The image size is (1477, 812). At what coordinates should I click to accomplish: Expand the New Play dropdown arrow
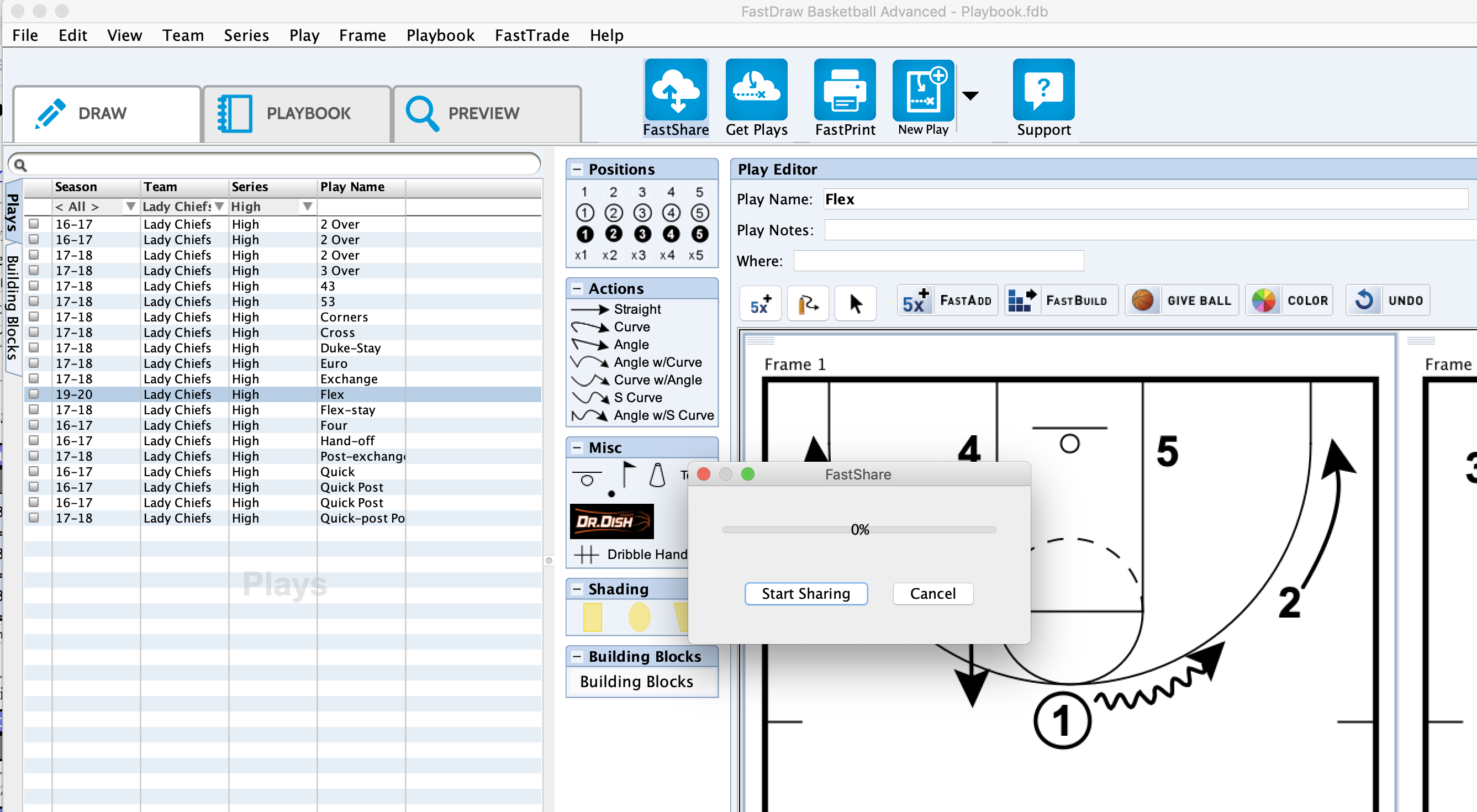pos(970,95)
